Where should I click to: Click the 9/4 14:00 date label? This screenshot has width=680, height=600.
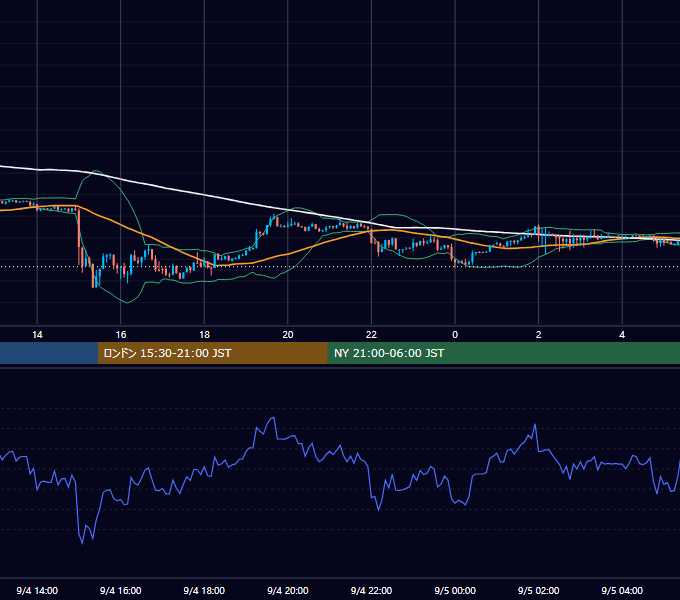[x=37, y=590]
